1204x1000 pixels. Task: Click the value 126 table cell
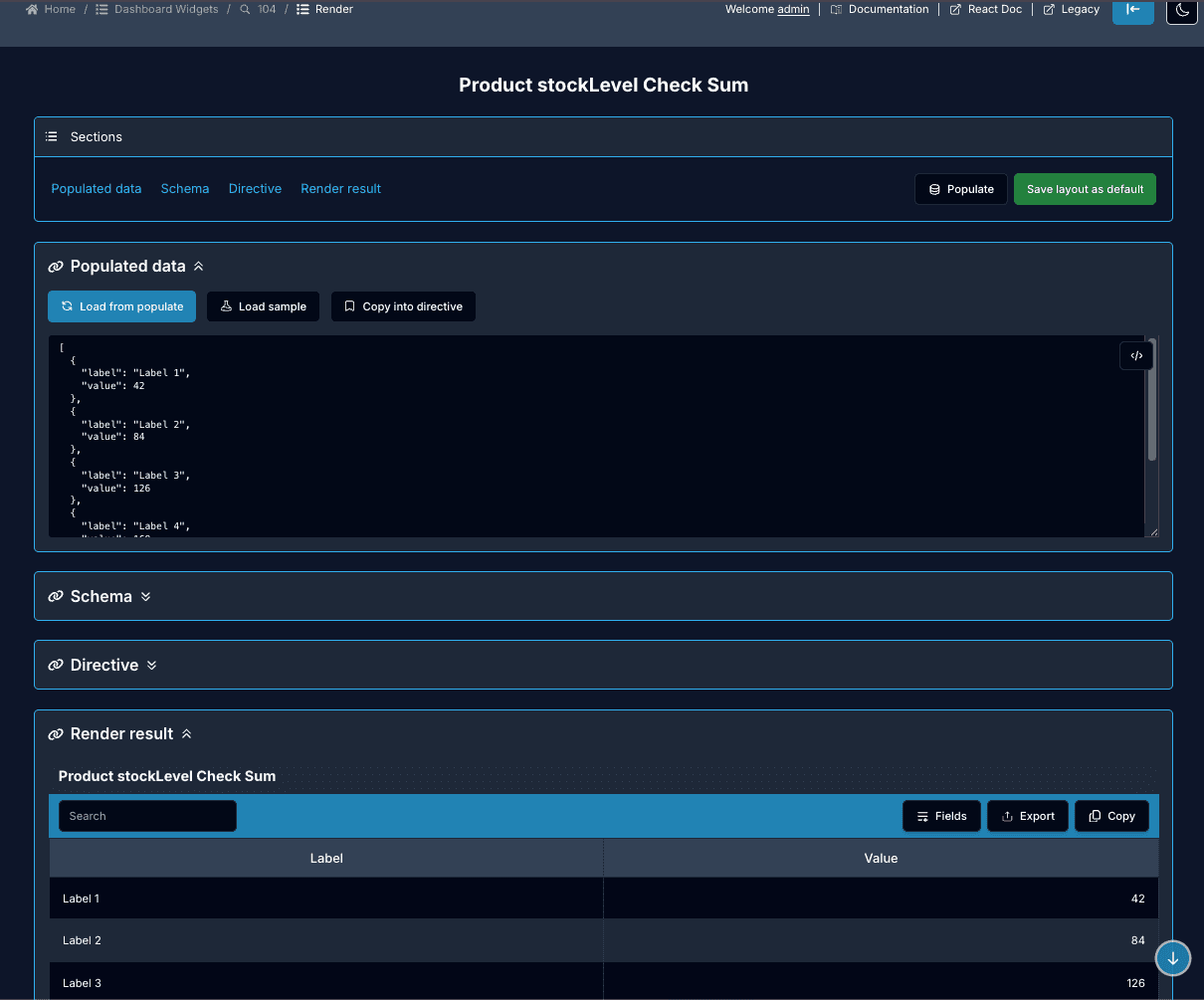(881, 982)
